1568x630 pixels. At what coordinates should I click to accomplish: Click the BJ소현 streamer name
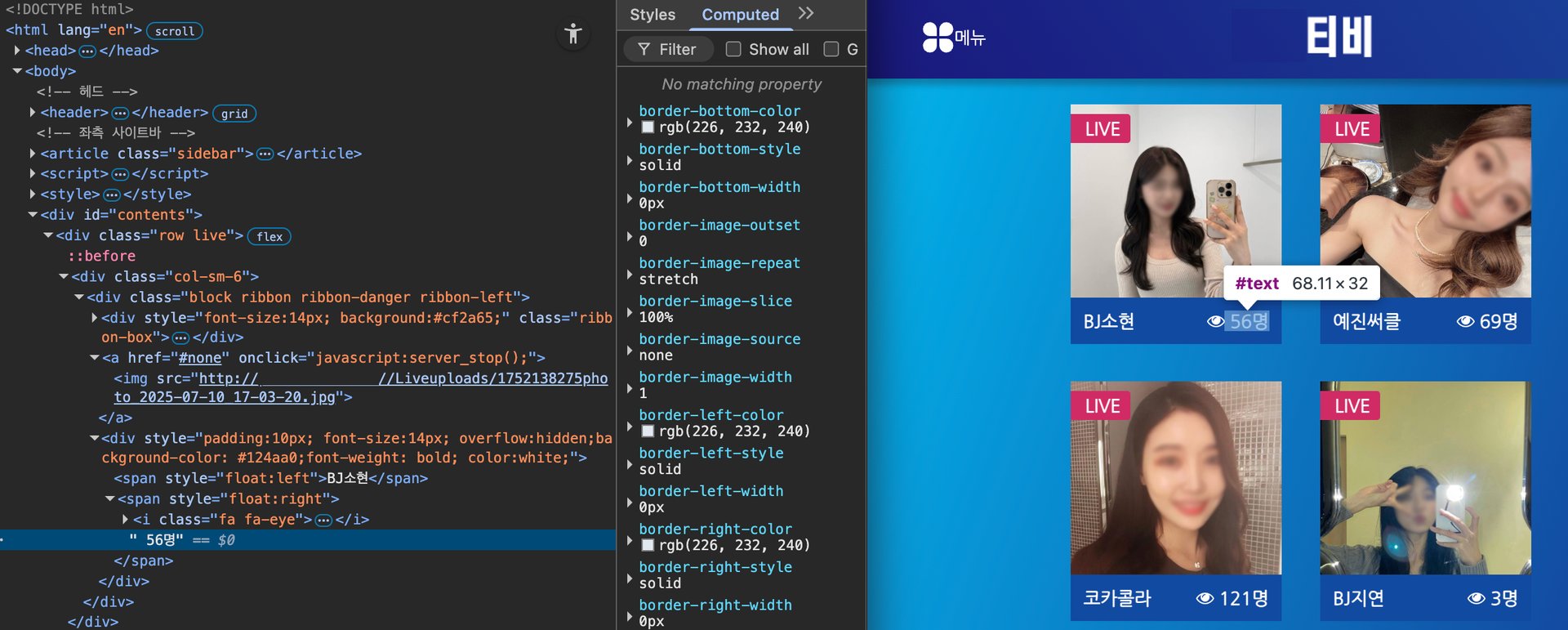click(1109, 321)
